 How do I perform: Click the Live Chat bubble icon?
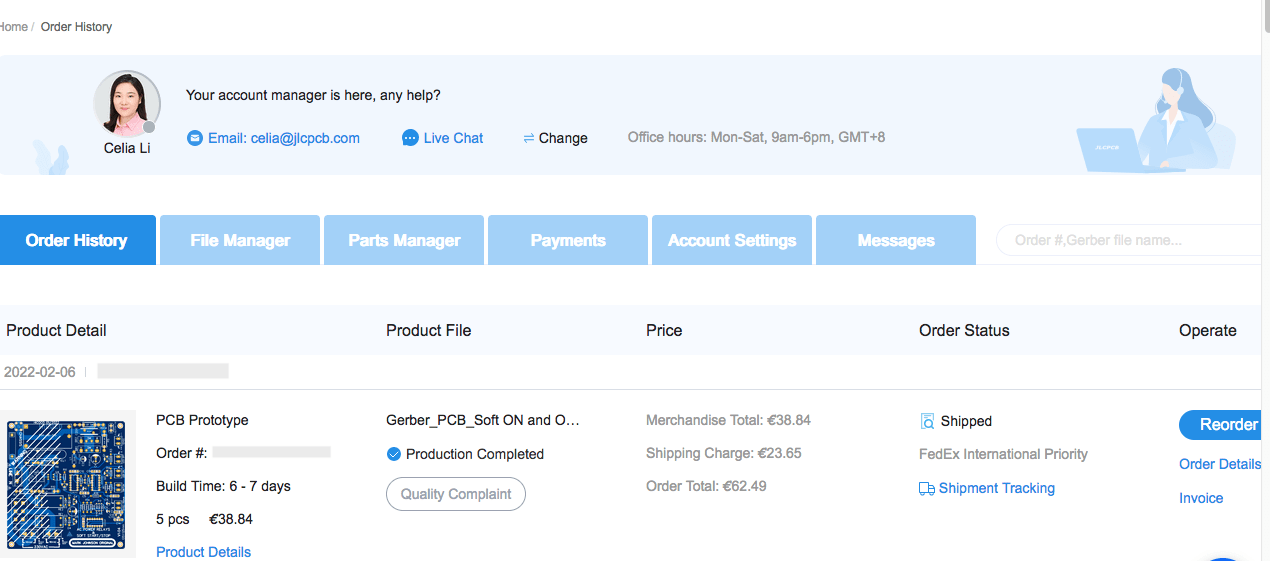pyautogui.click(x=410, y=138)
